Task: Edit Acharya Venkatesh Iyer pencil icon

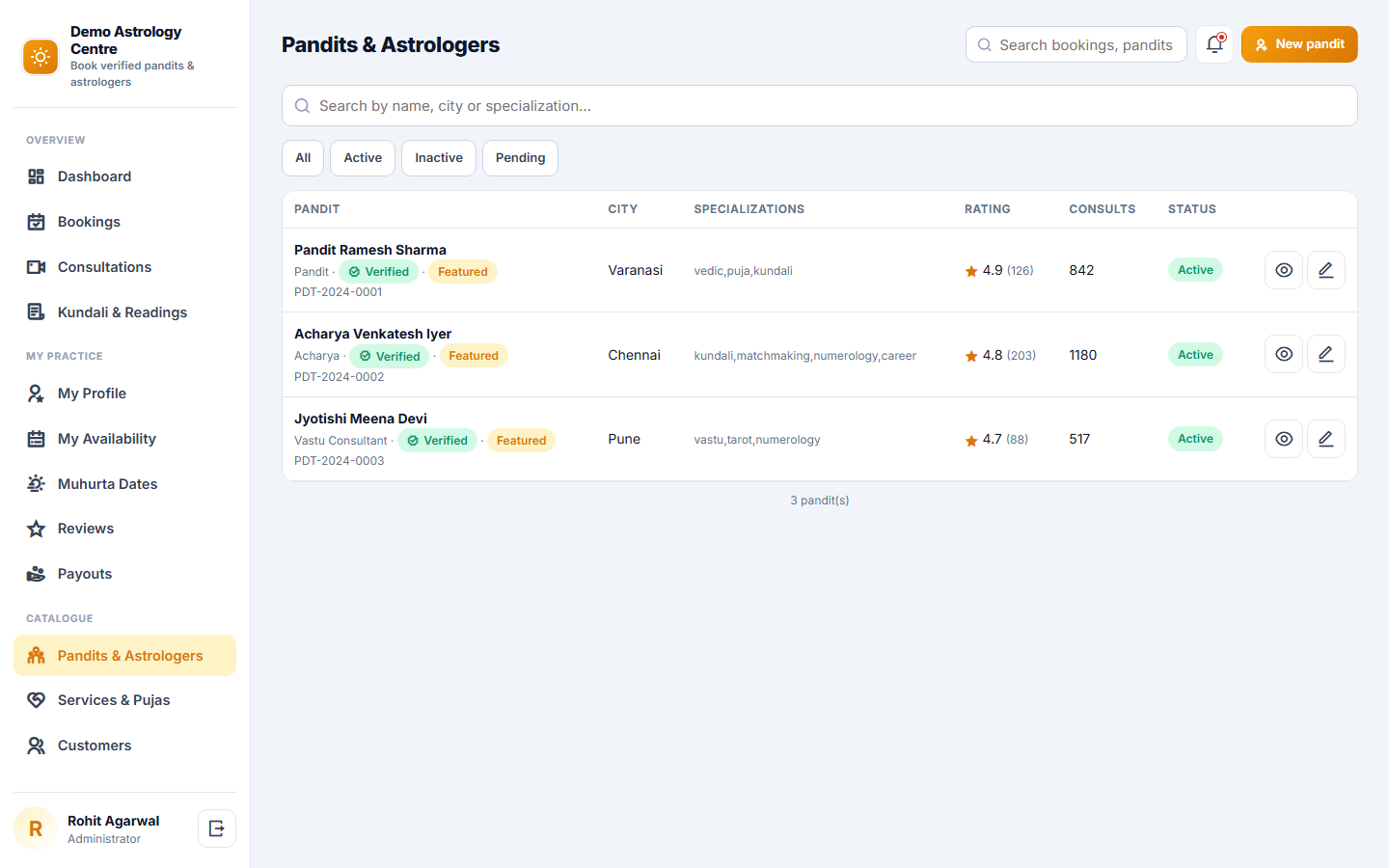Action: coord(1326,354)
